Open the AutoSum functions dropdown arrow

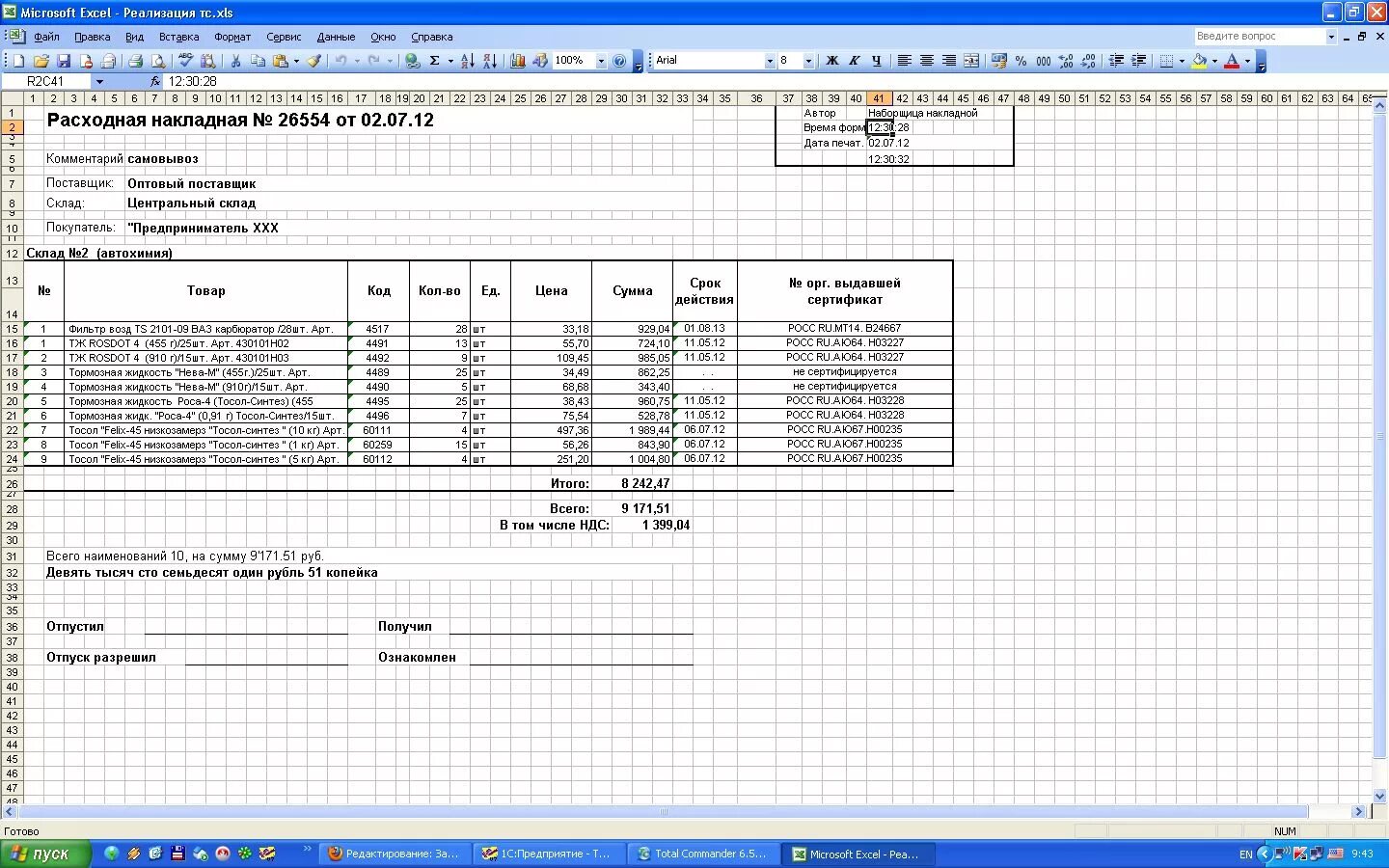point(449,61)
